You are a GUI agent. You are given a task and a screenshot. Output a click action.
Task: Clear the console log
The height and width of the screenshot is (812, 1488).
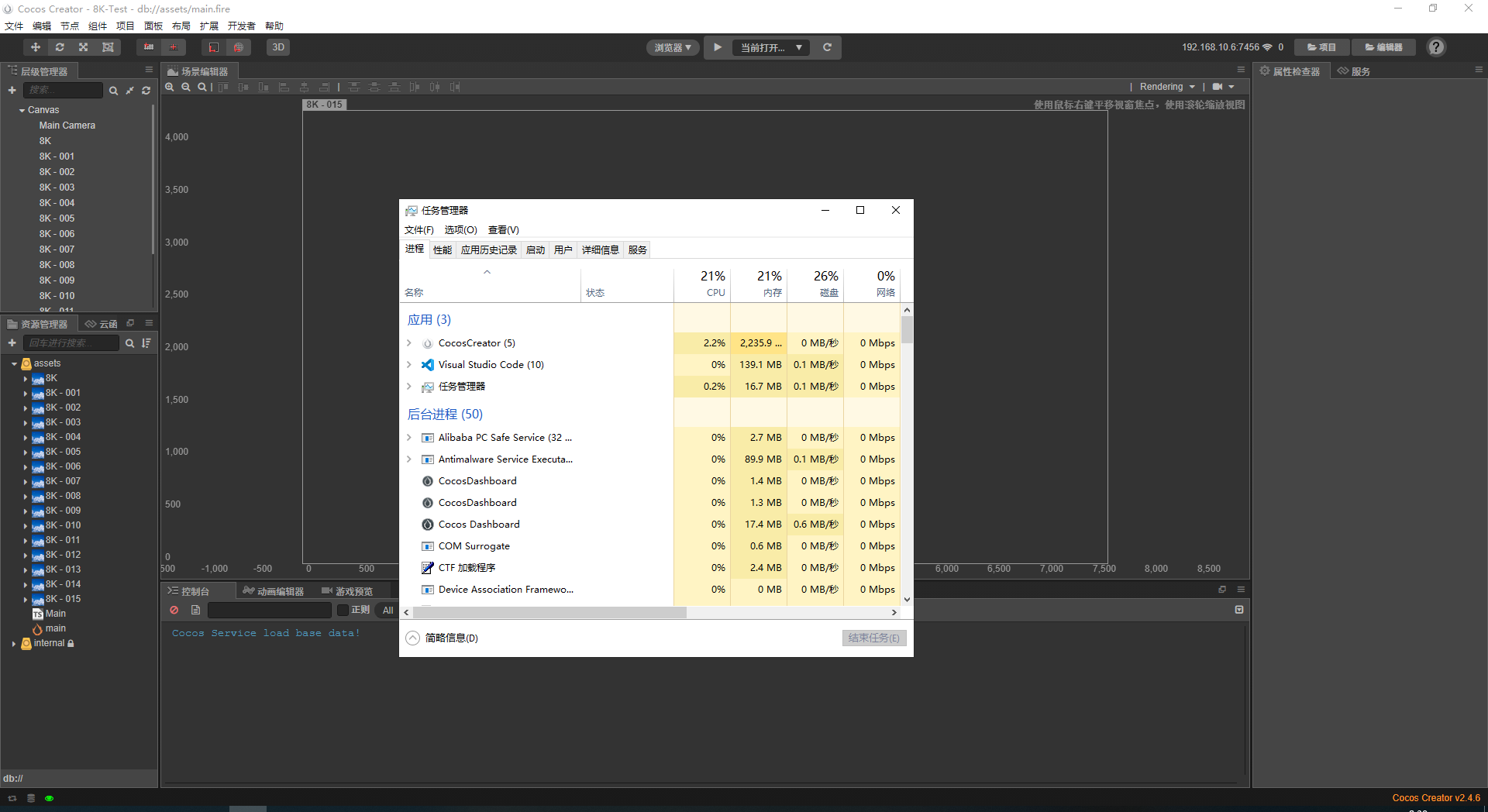[174, 611]
